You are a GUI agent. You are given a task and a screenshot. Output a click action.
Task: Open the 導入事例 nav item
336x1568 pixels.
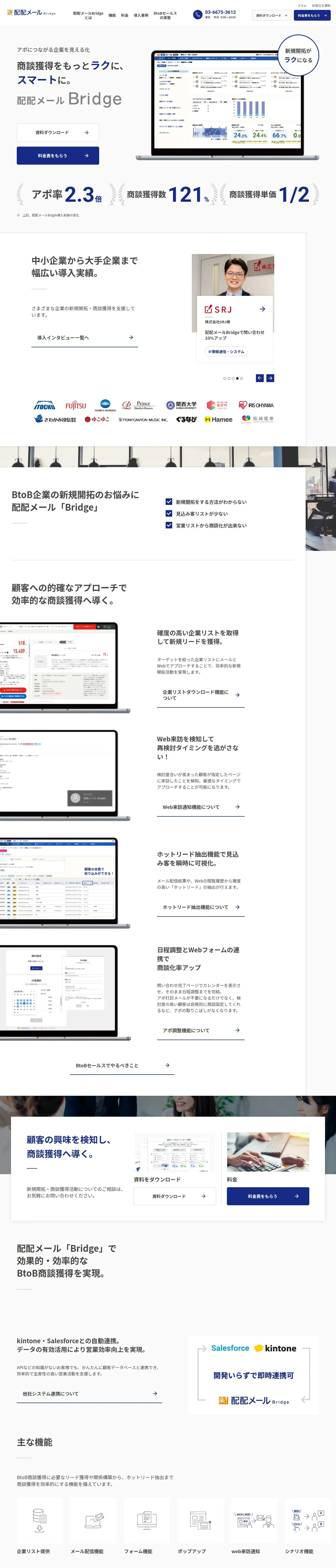click(141, 15)
